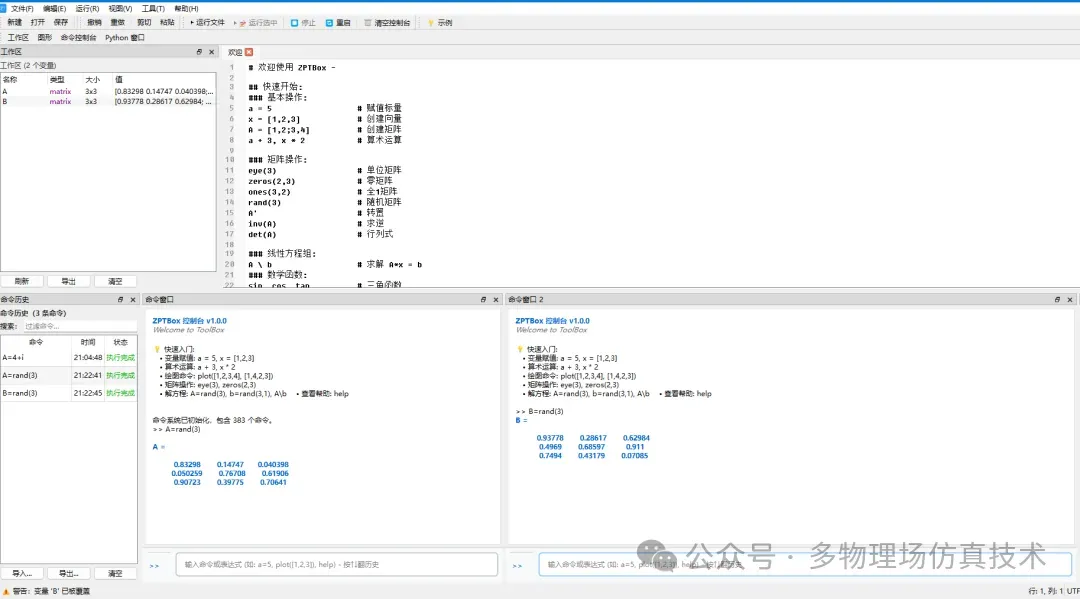The image size is (1080, 599).
Task: Click the command history 导出... button
Action: click(69, 573)
